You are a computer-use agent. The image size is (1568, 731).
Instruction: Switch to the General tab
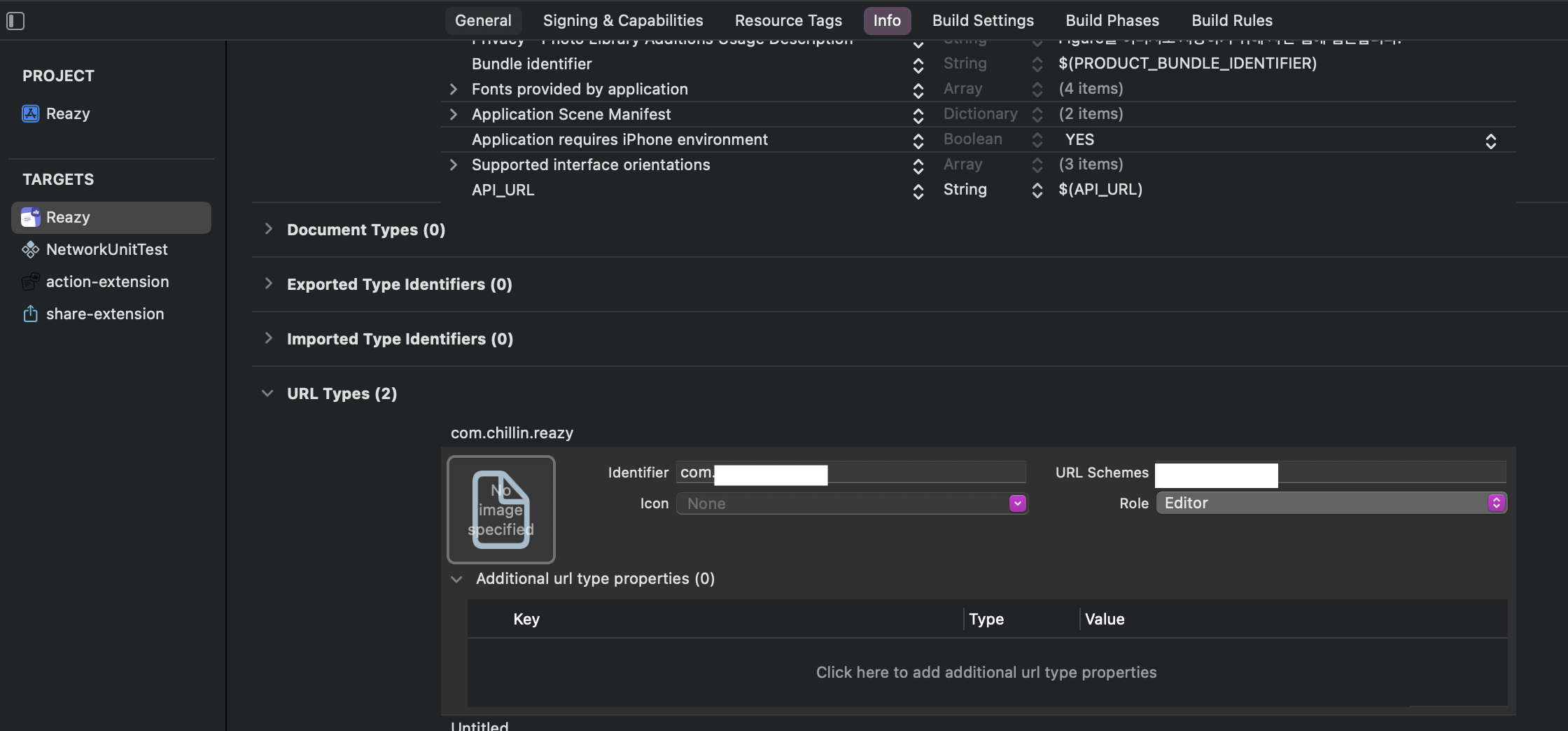pos(483,20)
